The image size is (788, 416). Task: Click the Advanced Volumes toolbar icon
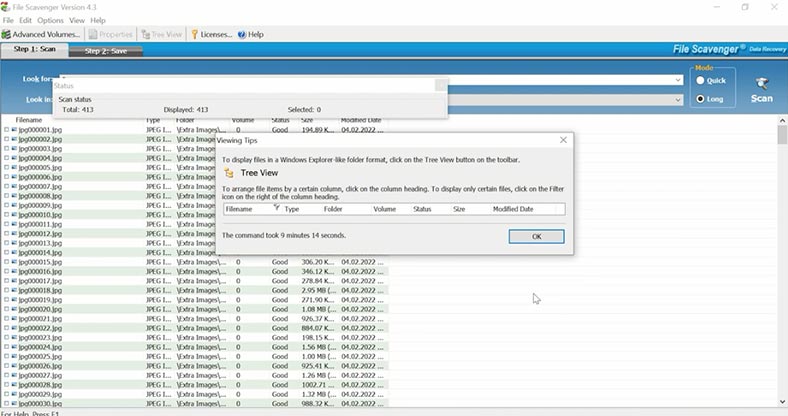tap(8, 34)
